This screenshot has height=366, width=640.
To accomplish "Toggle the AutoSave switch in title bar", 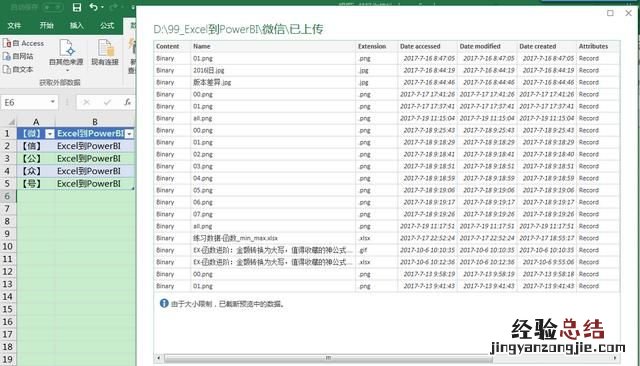I will [x=53, y=7].
